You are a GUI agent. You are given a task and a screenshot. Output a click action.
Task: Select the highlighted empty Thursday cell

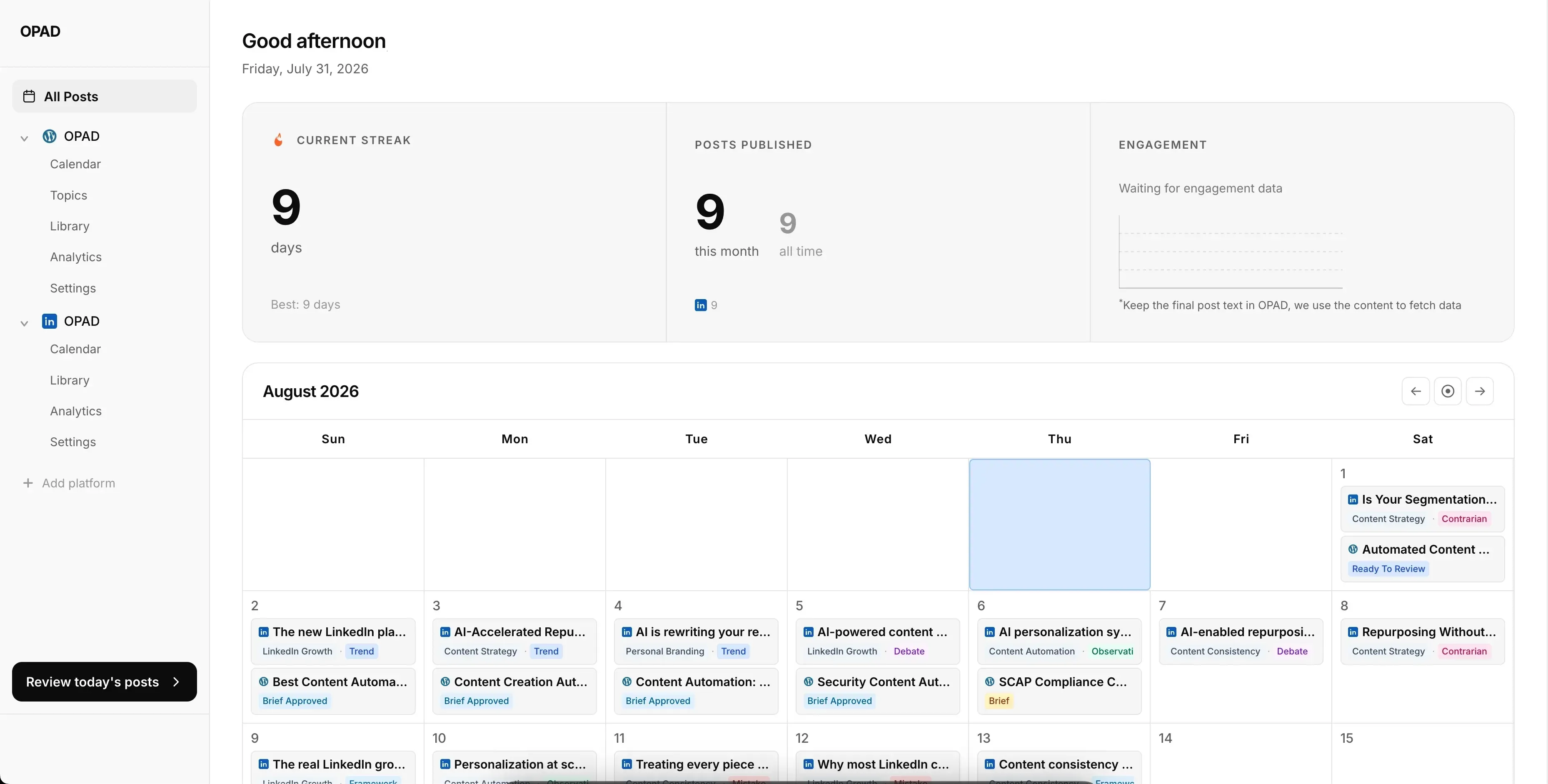pyautogui.click(x=1059, y=524)
